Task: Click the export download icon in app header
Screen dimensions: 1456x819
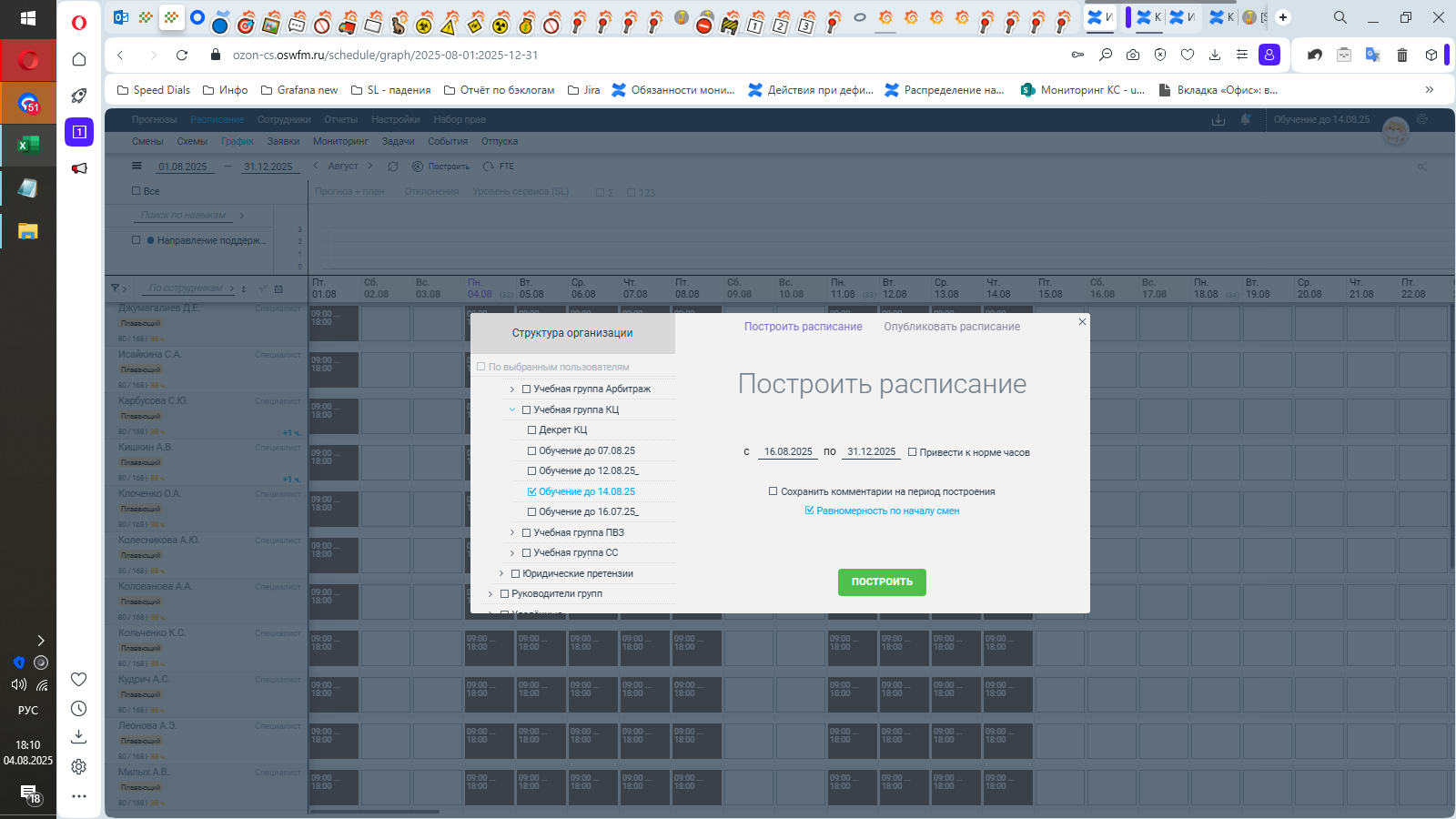Action: [1218, 119]
